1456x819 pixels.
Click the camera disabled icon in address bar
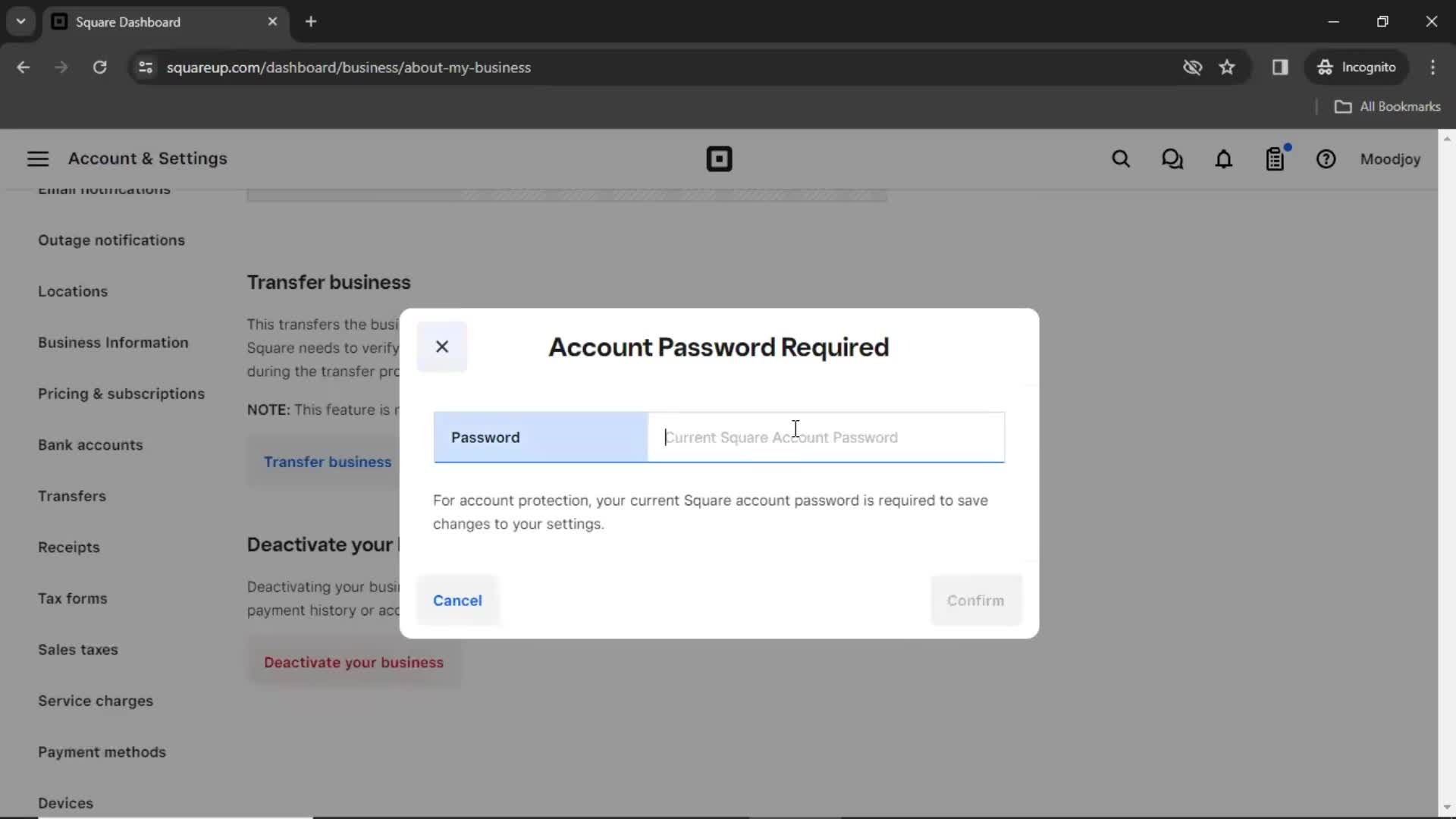1192,67
